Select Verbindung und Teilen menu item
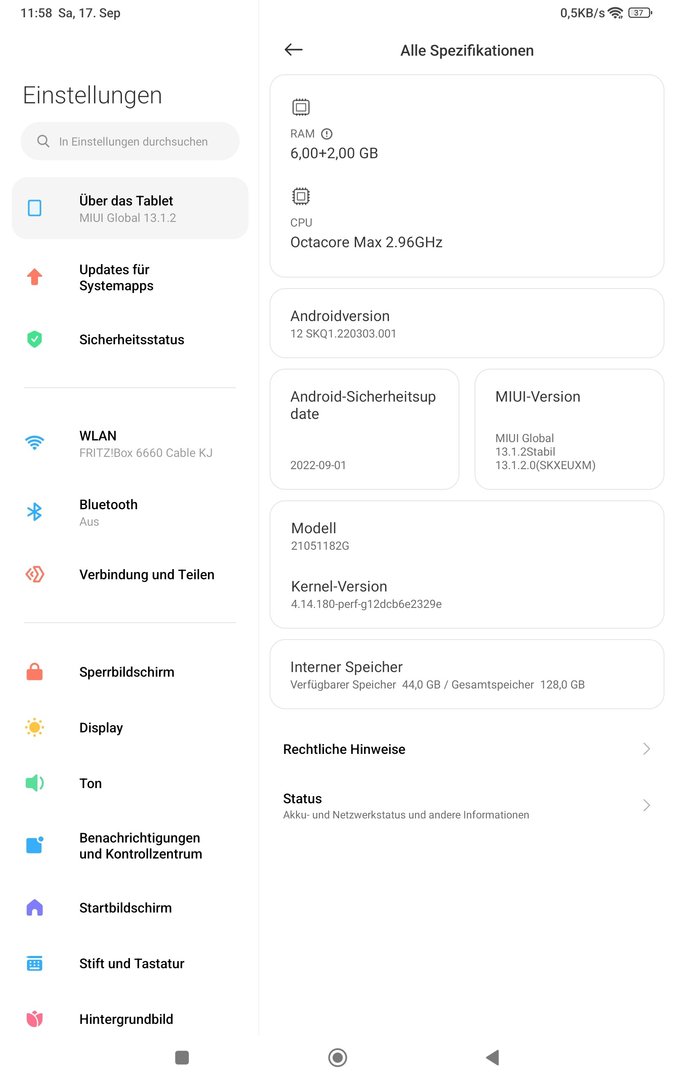 click(146, 575)
